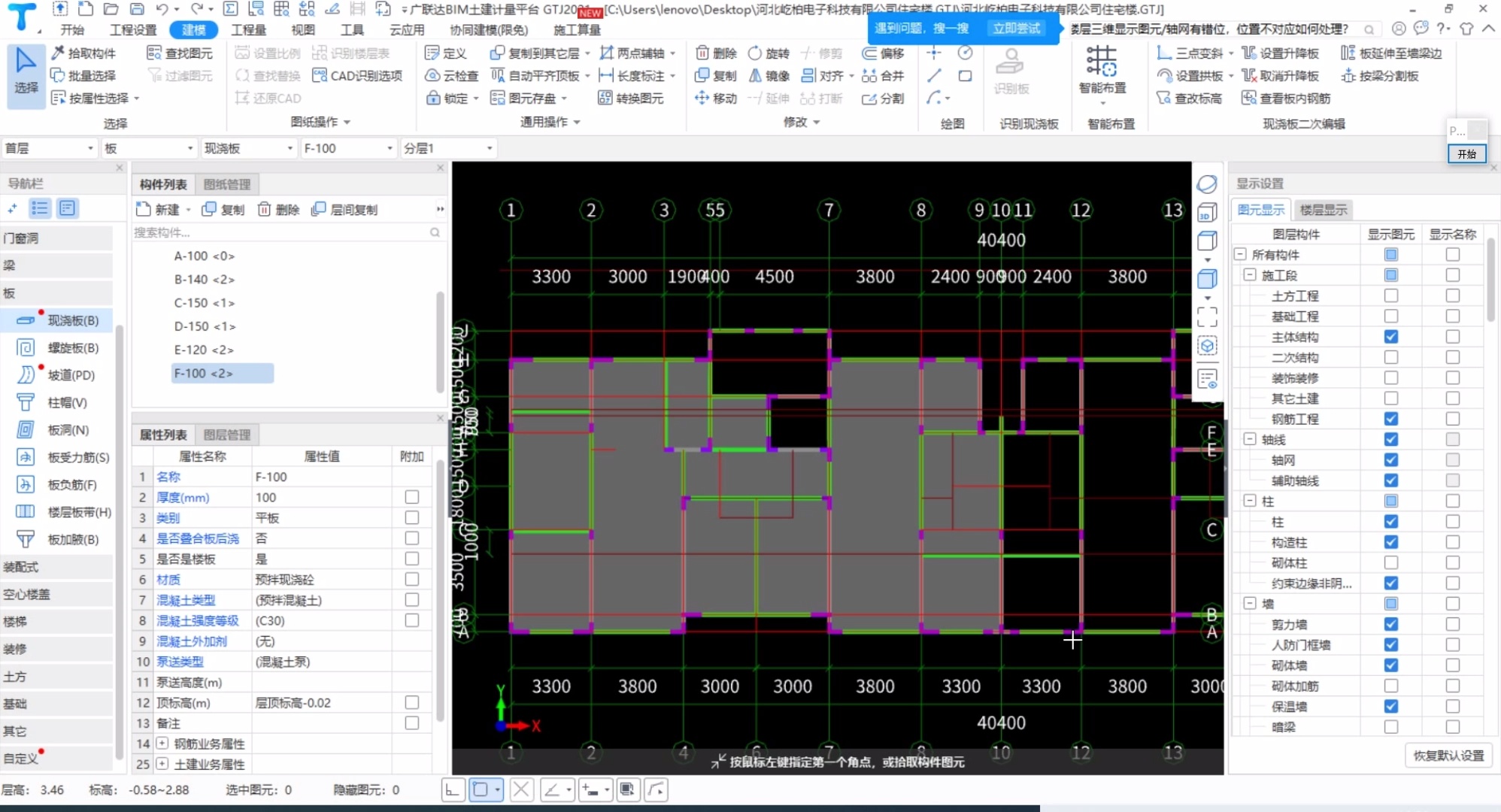Toggle 主体结构 显示图元 checkbox
Image resolution: width=1501 pixels, height=812 pixels.
click(x=1391, y=337)
